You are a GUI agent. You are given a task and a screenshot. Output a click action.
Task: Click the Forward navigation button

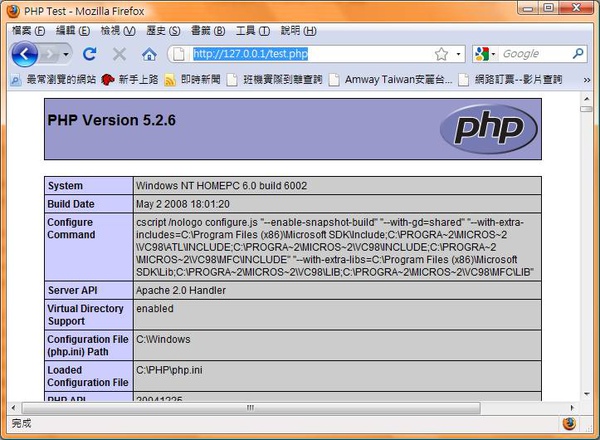[x=50, y=54]
